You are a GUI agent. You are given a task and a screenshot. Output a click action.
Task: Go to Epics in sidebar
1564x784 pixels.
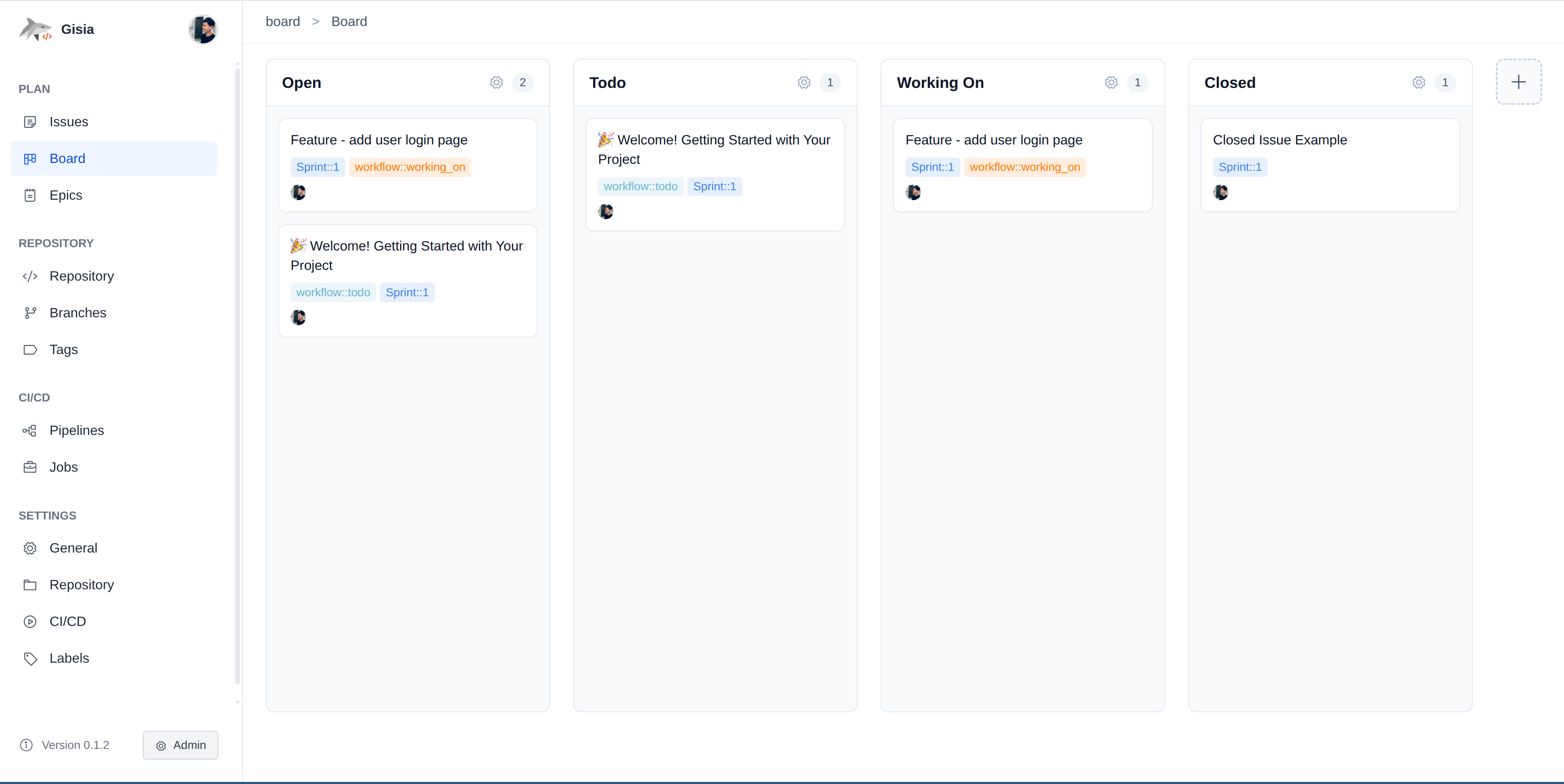(x=66, y=196)
